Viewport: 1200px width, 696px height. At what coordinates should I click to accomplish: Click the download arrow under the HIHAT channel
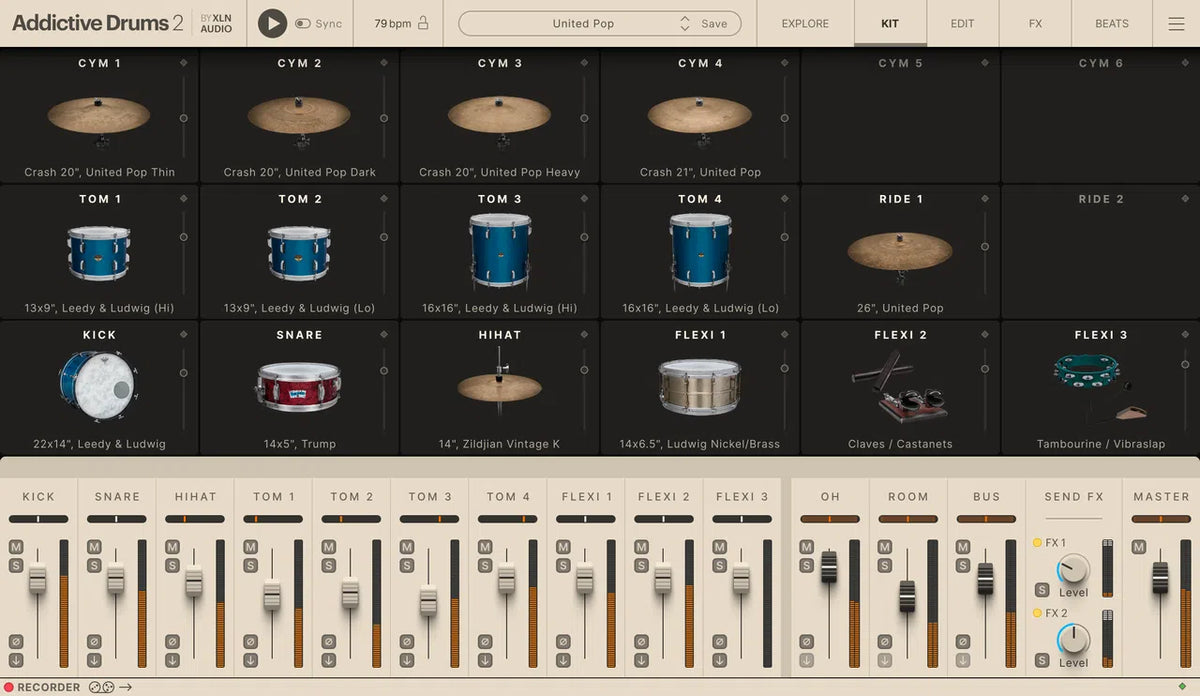point(172,659)
